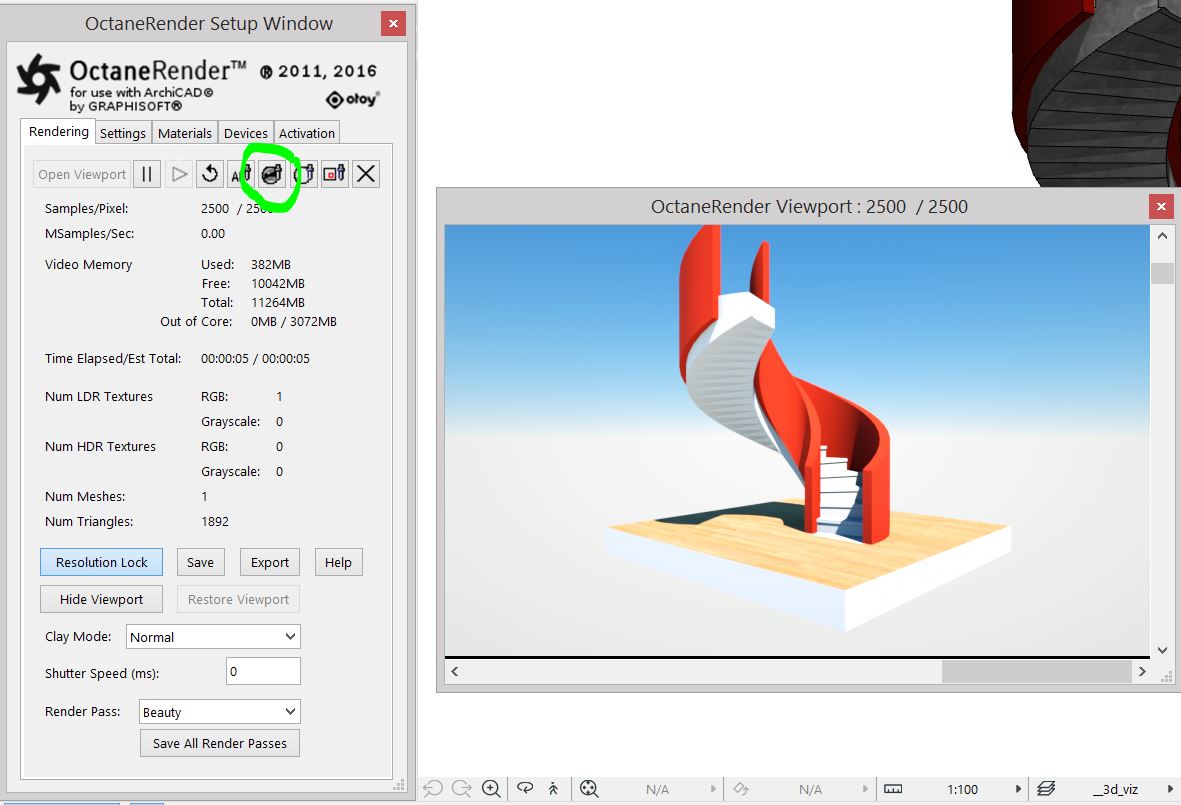The width and height of the screenshot is (1181, 805).
Task: Click the viewport vertical scrollbar thumb
Action: (1162, 273)
